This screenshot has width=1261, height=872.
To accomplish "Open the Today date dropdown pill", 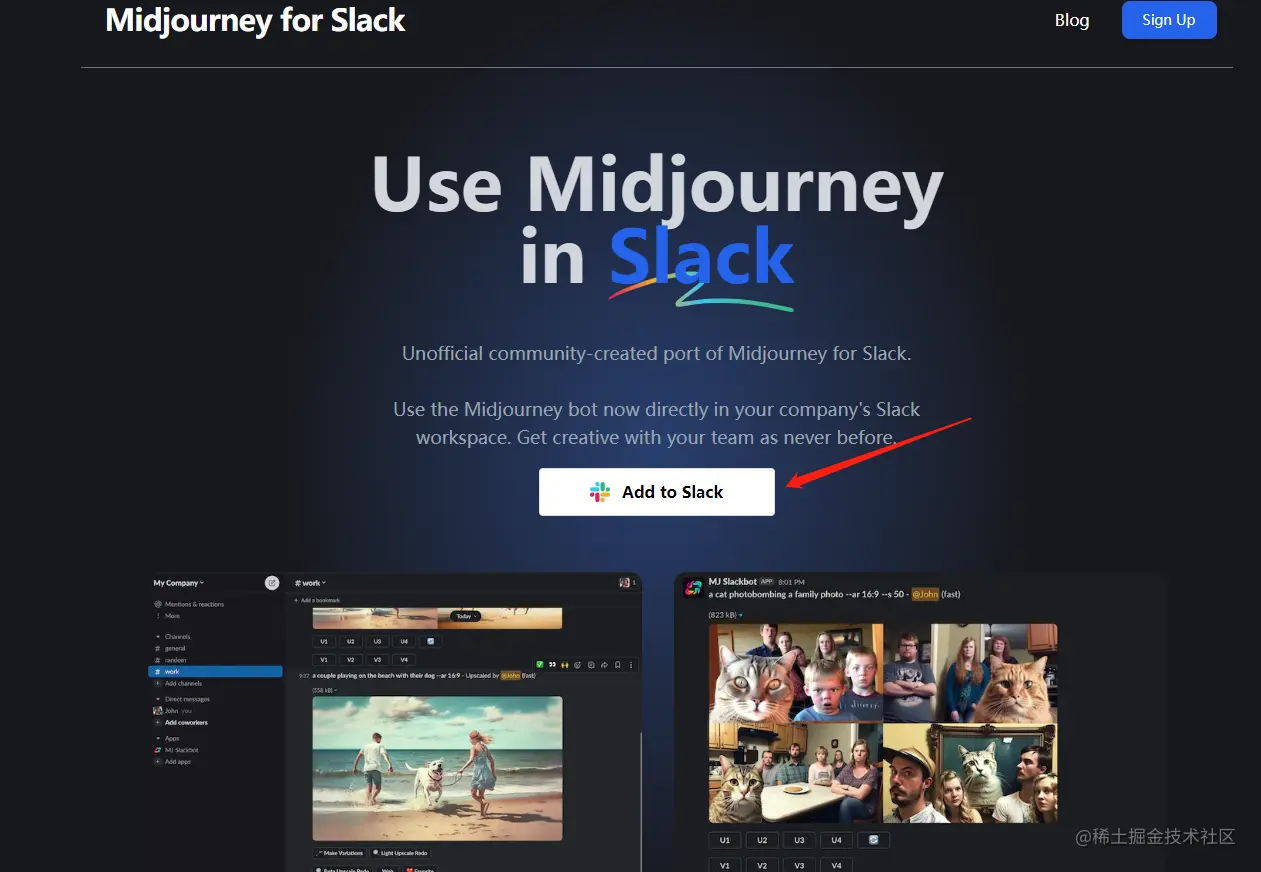I will [466, 616].
